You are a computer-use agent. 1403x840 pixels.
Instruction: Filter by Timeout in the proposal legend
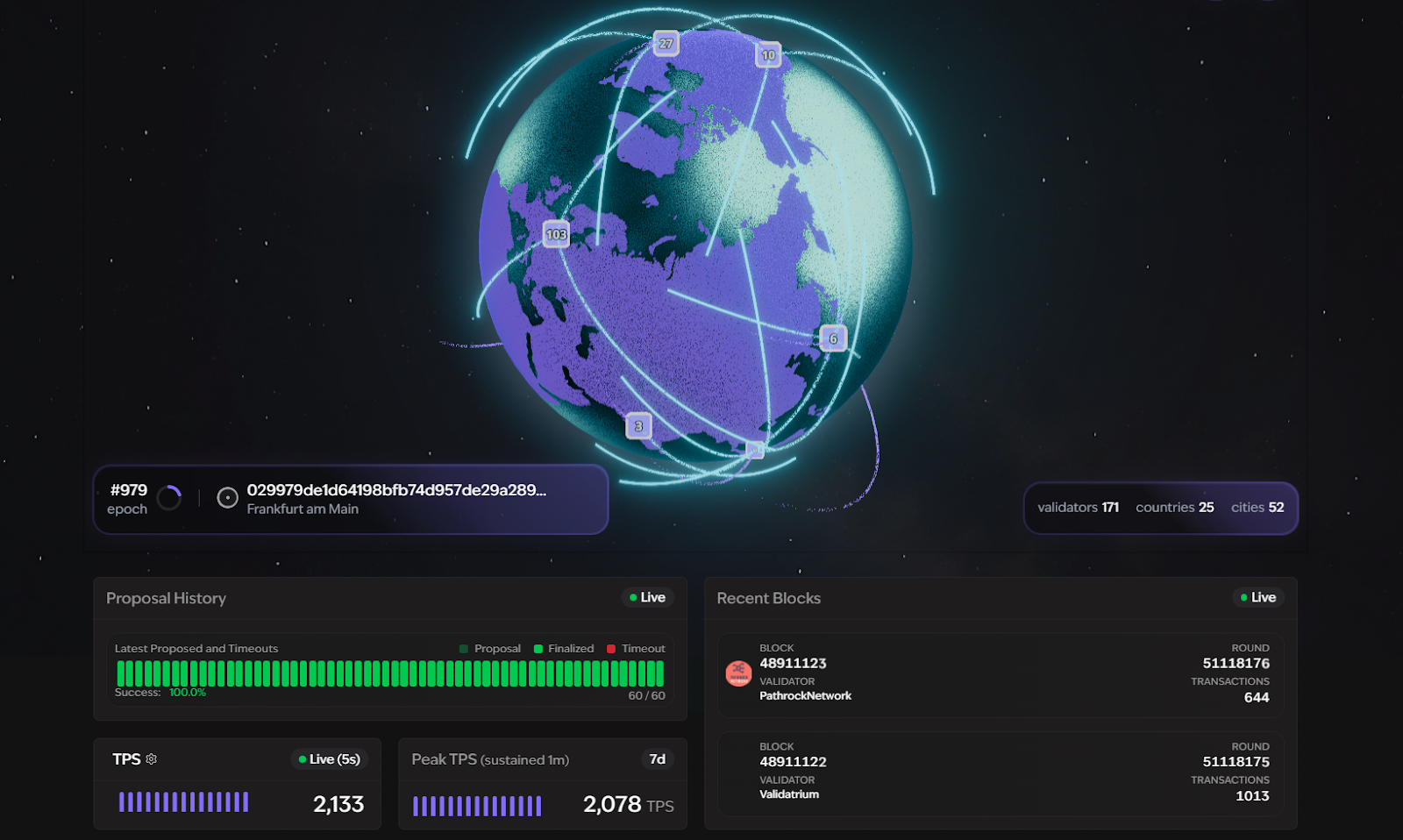(x=636, y=648)
